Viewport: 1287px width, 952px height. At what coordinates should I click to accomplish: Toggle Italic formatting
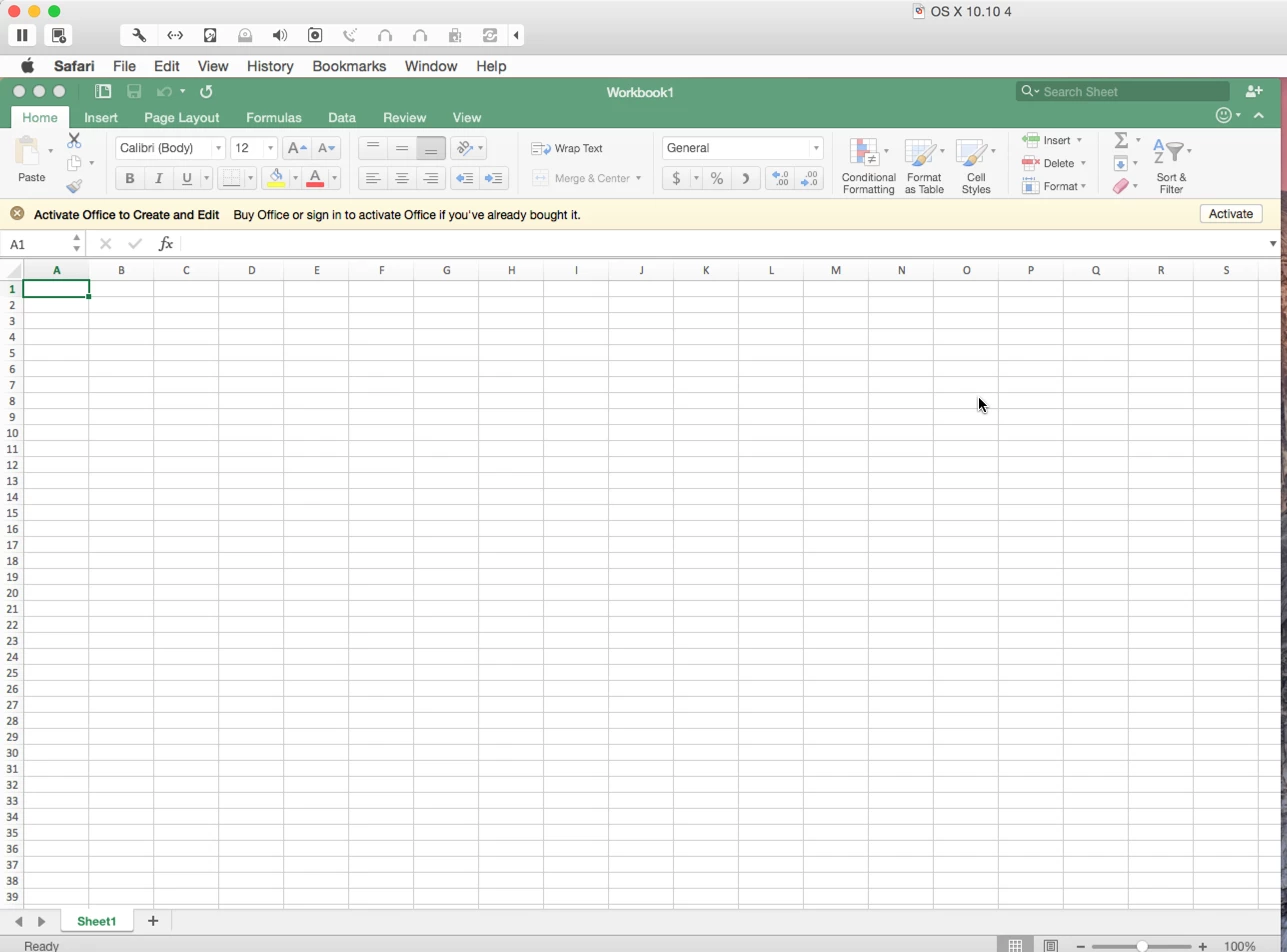(158, 178)
